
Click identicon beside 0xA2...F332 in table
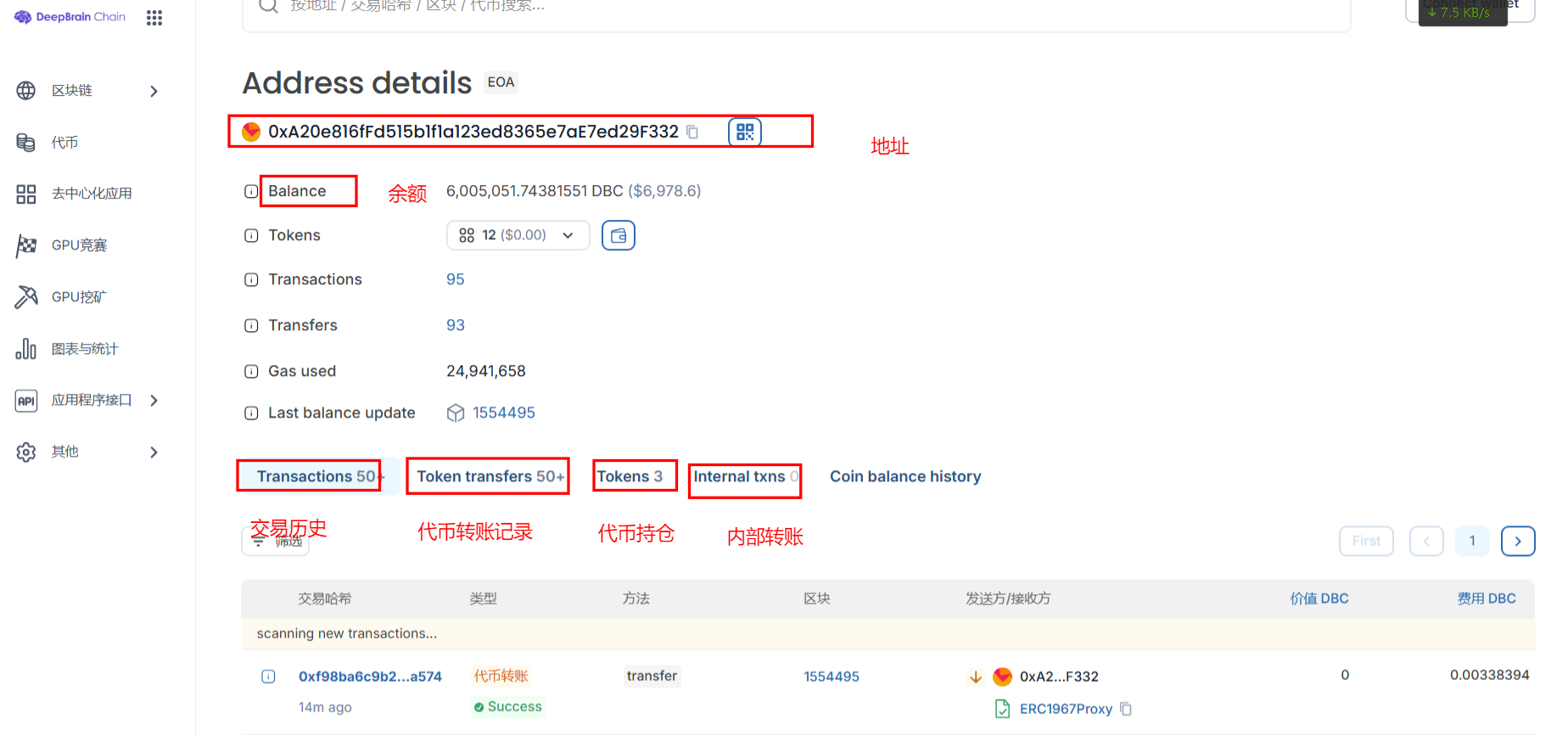point(1002,677)
